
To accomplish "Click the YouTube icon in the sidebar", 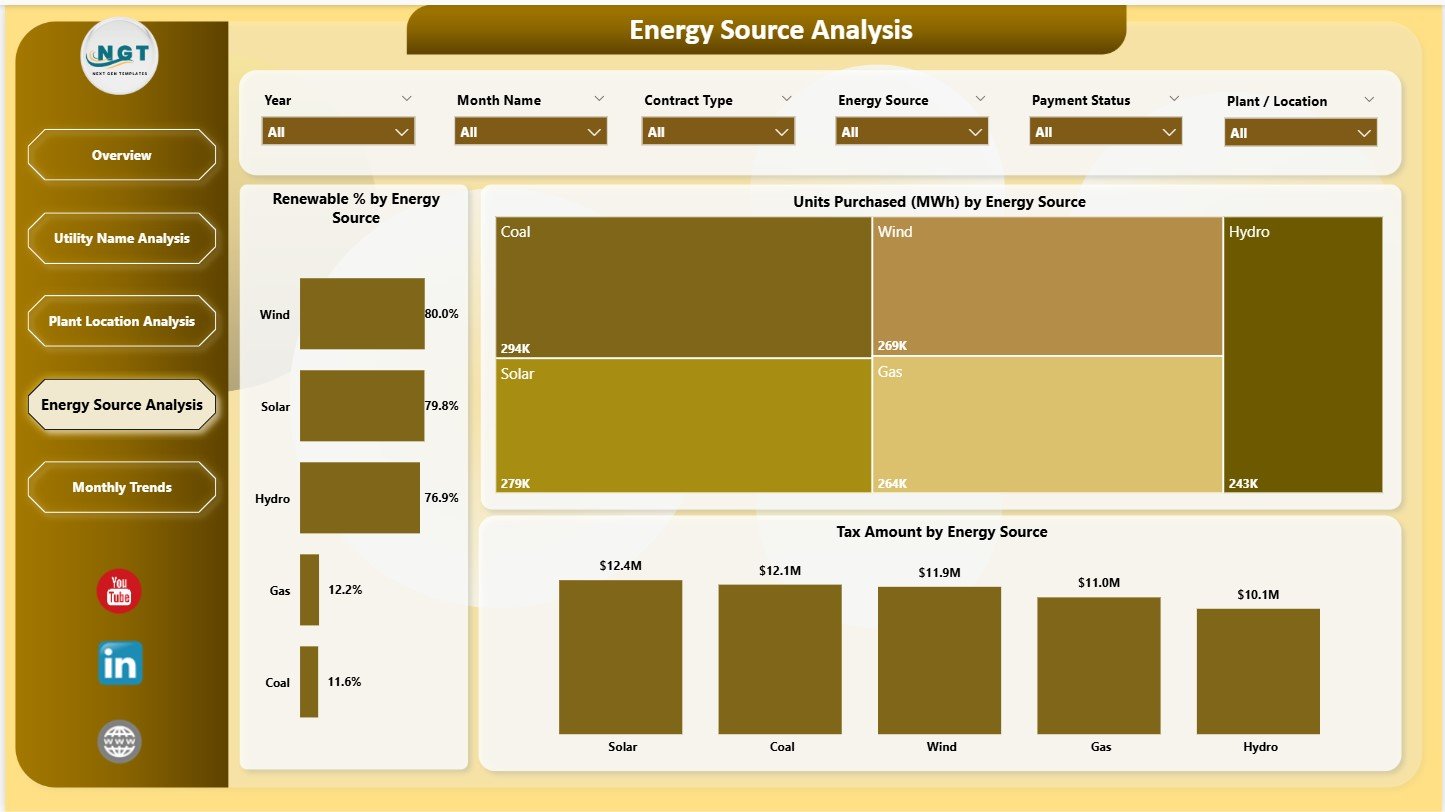I will coord(118,591).
